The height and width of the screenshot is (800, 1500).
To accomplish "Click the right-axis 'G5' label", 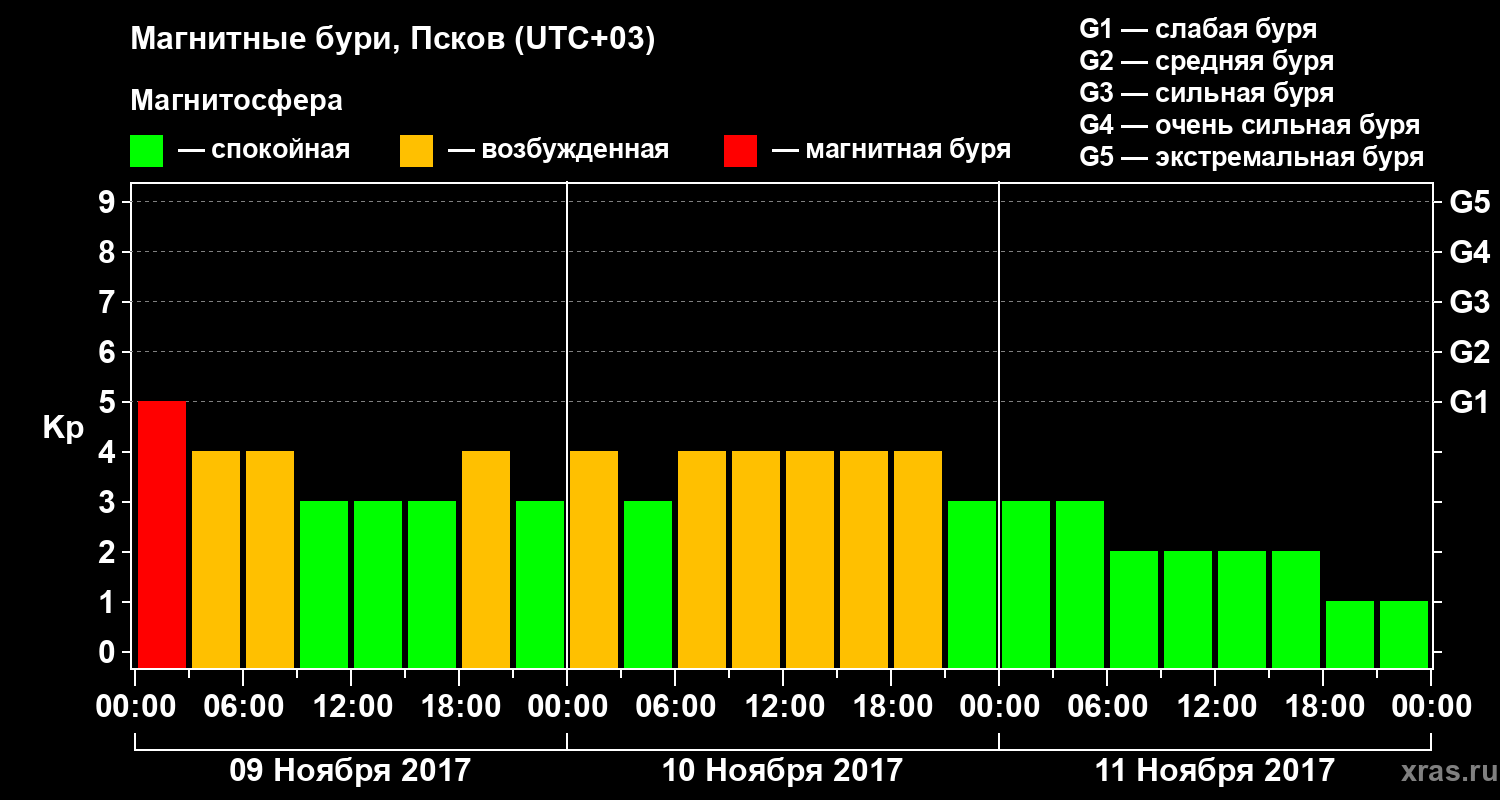I will [x=1469, y=202].
